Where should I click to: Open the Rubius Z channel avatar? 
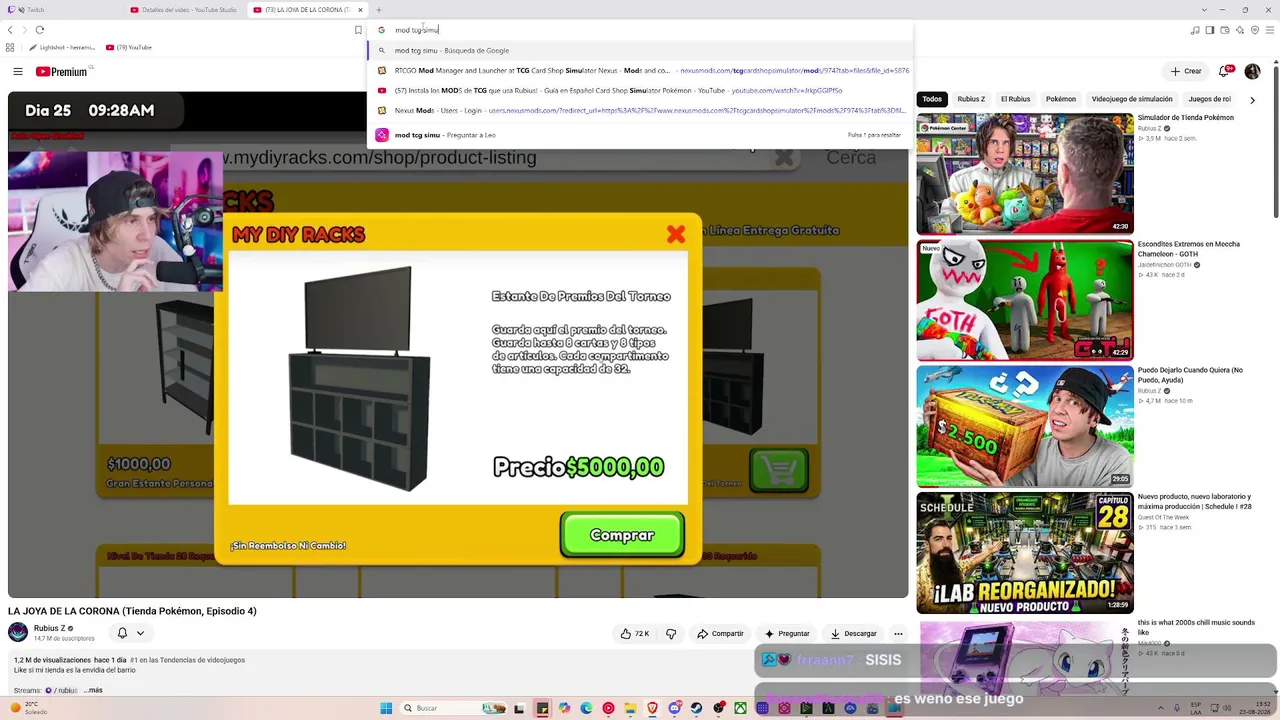[18, 632]
